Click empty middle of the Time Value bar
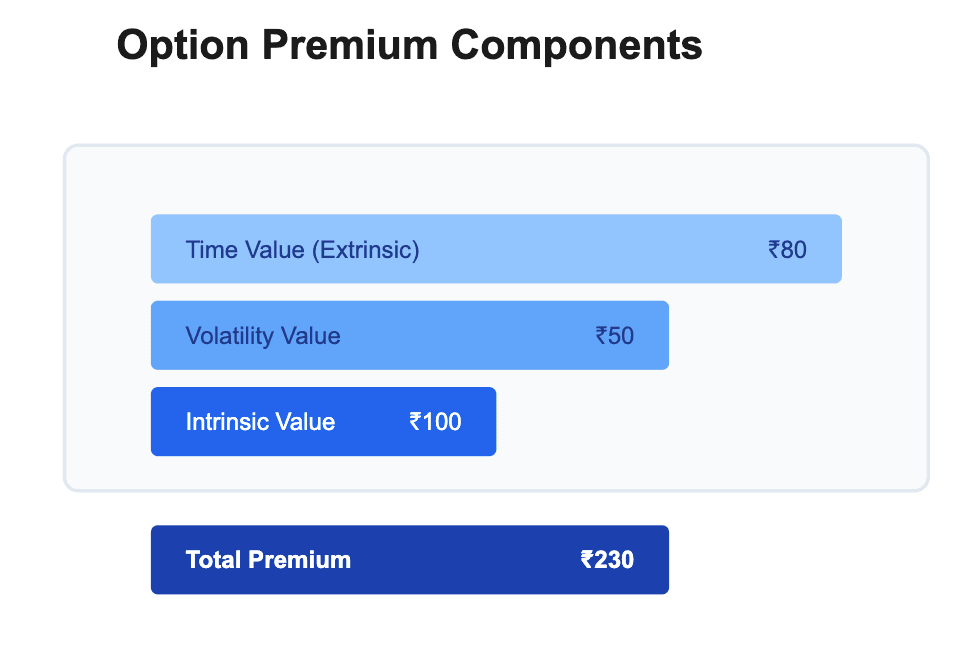972x650 pixels. (x=590, y=250)
